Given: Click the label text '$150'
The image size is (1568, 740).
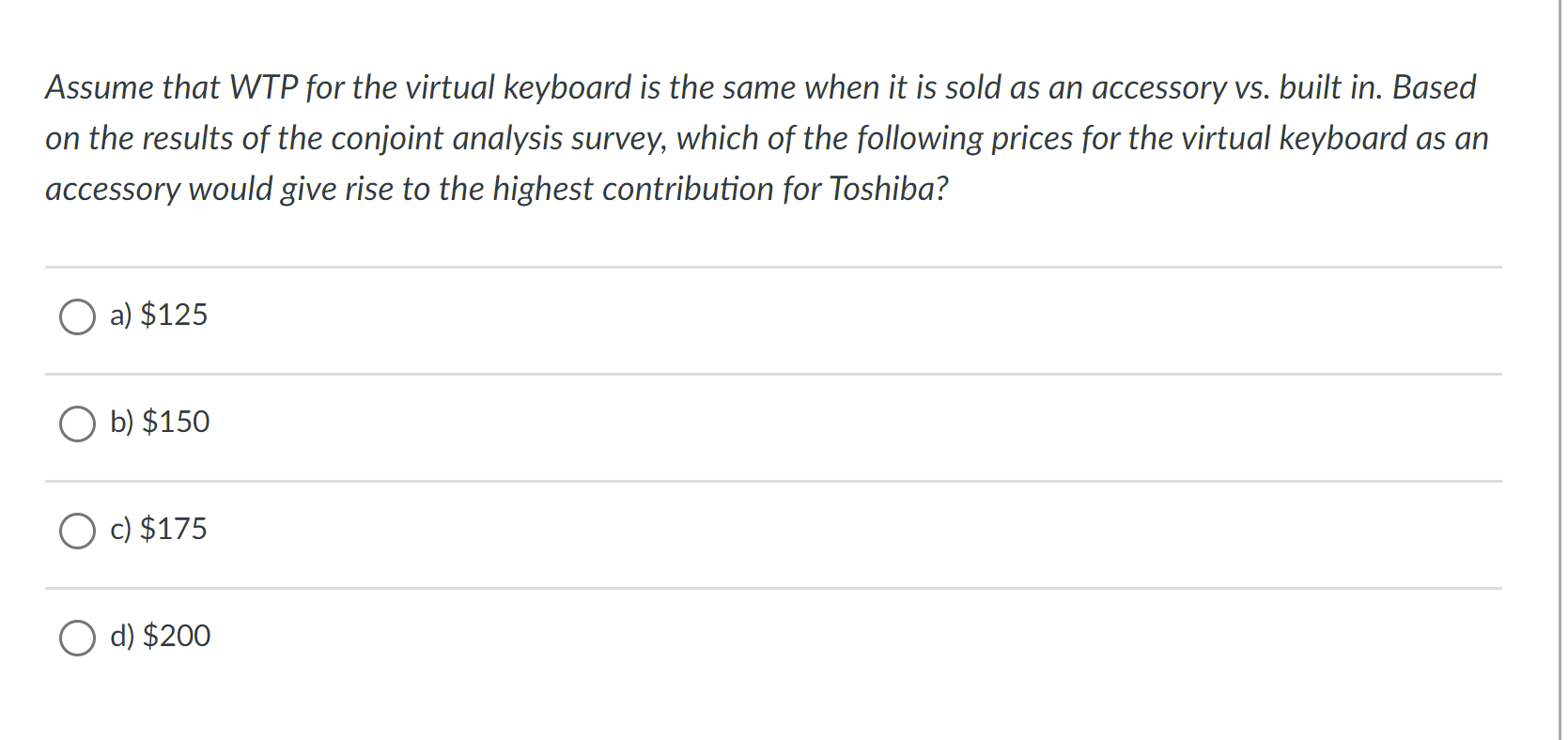Looking at the screenshot, I should pyautogui.click(x=177, y=423).
